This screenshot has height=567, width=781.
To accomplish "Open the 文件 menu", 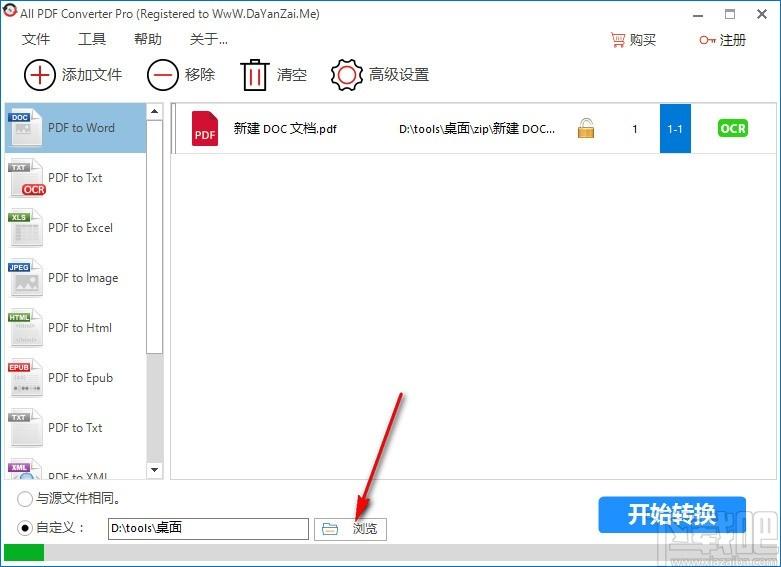I will click(36, 39).
